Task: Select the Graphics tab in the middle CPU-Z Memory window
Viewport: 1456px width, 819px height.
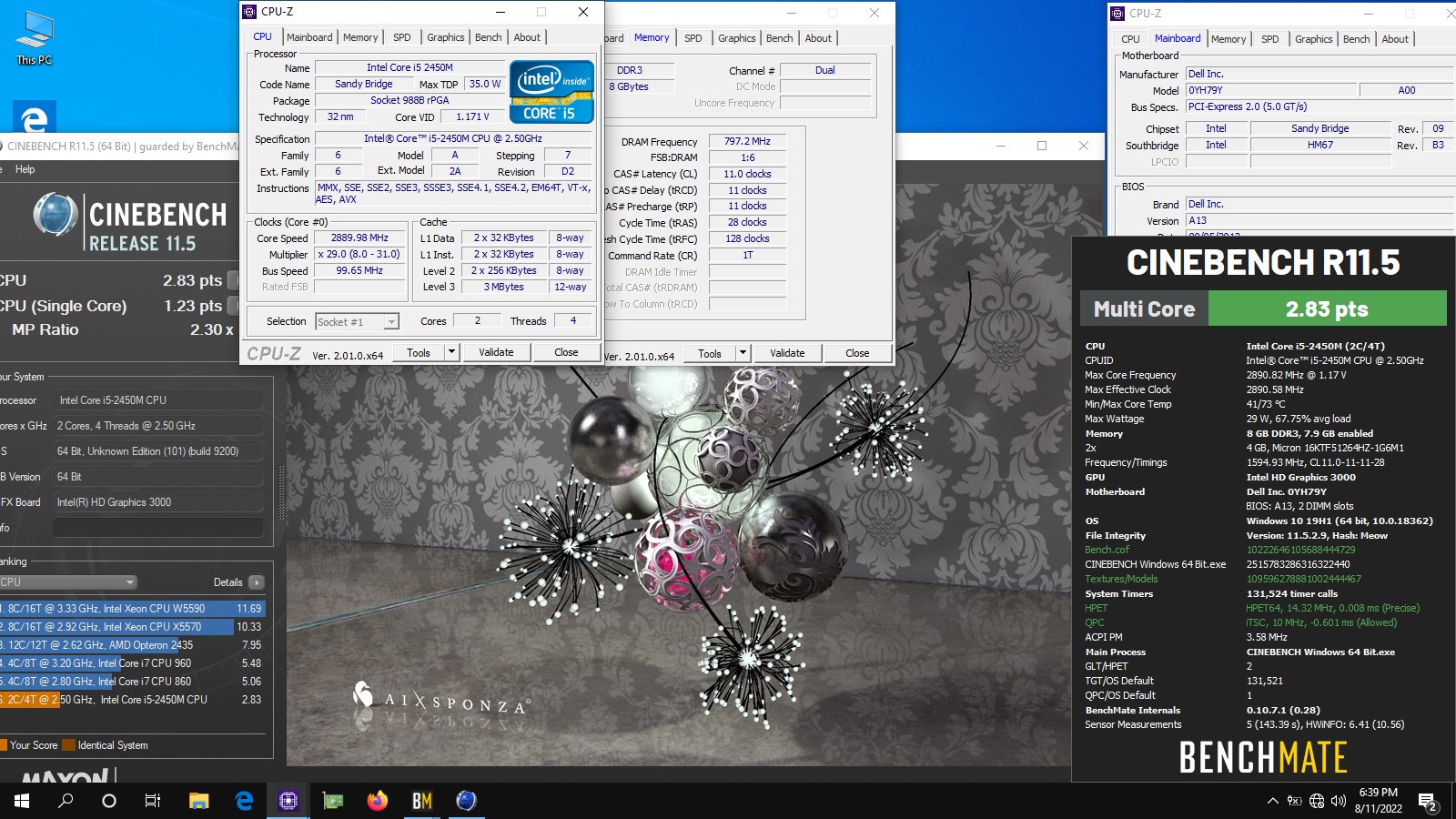Action: tap(737, 38)
